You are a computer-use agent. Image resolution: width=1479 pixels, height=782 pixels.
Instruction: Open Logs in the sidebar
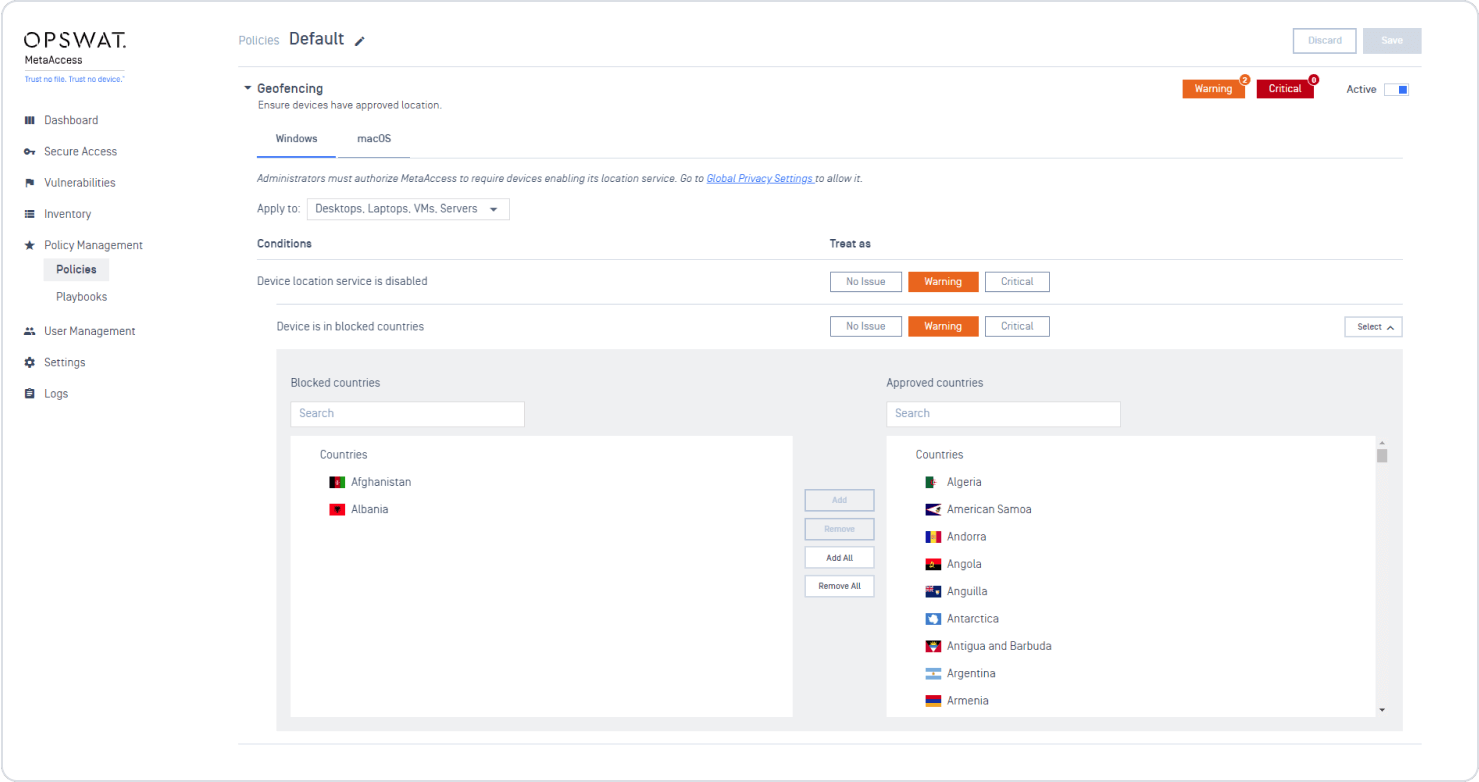(x=56, y=394)
